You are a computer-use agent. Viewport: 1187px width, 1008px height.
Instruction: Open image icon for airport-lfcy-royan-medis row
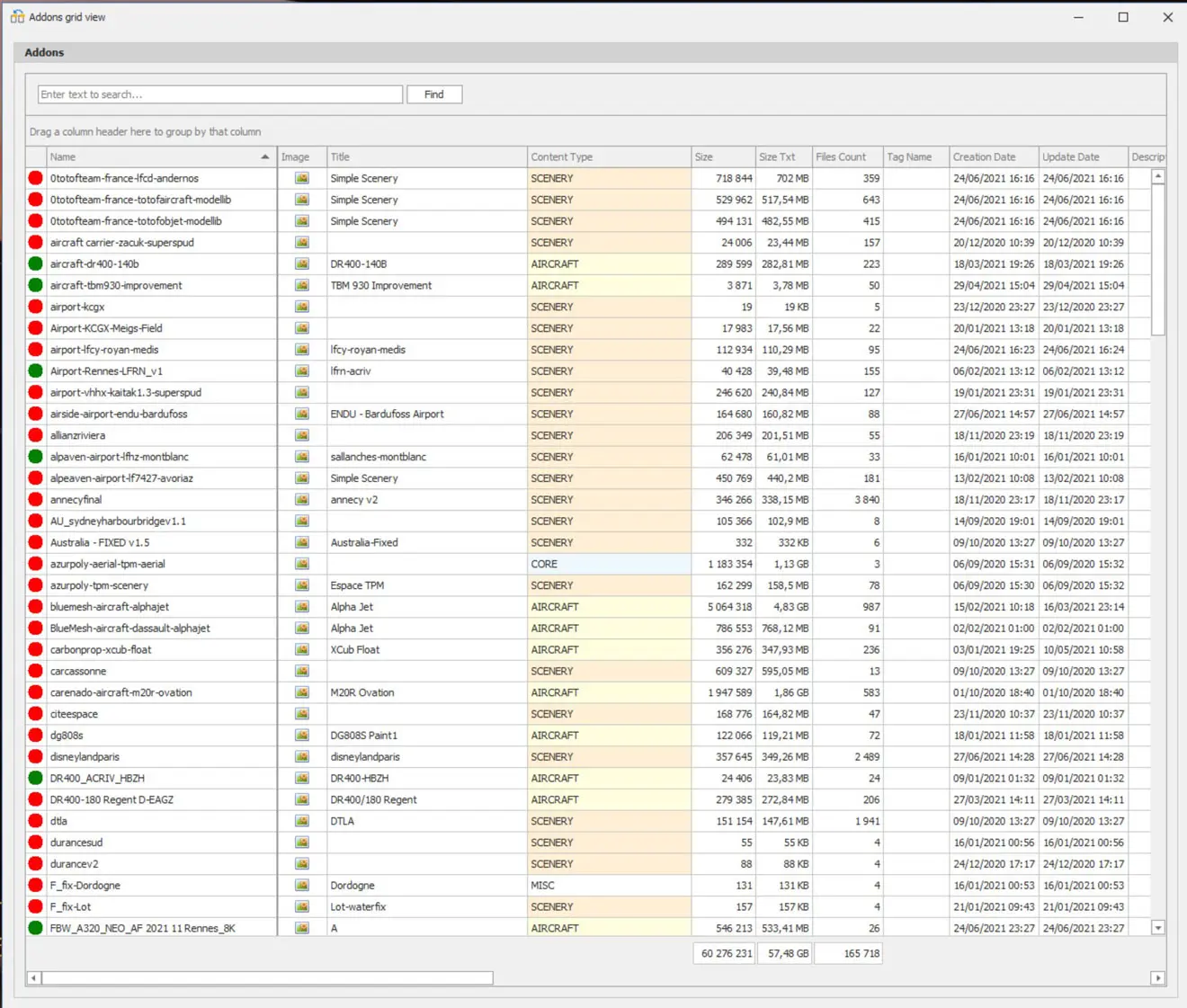pyautogui.click(x=302, y=350)
